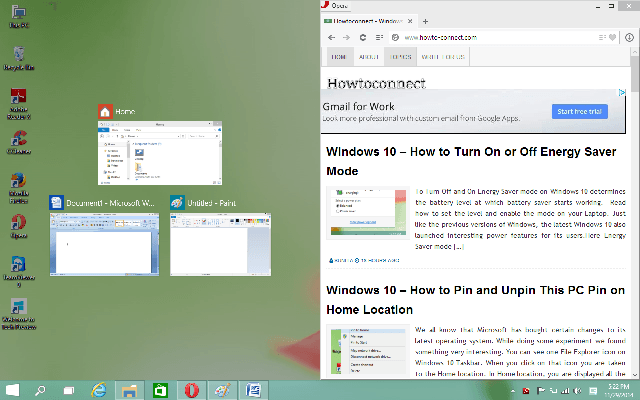Select the Home window snap thumbnail

tap(160, 153)
